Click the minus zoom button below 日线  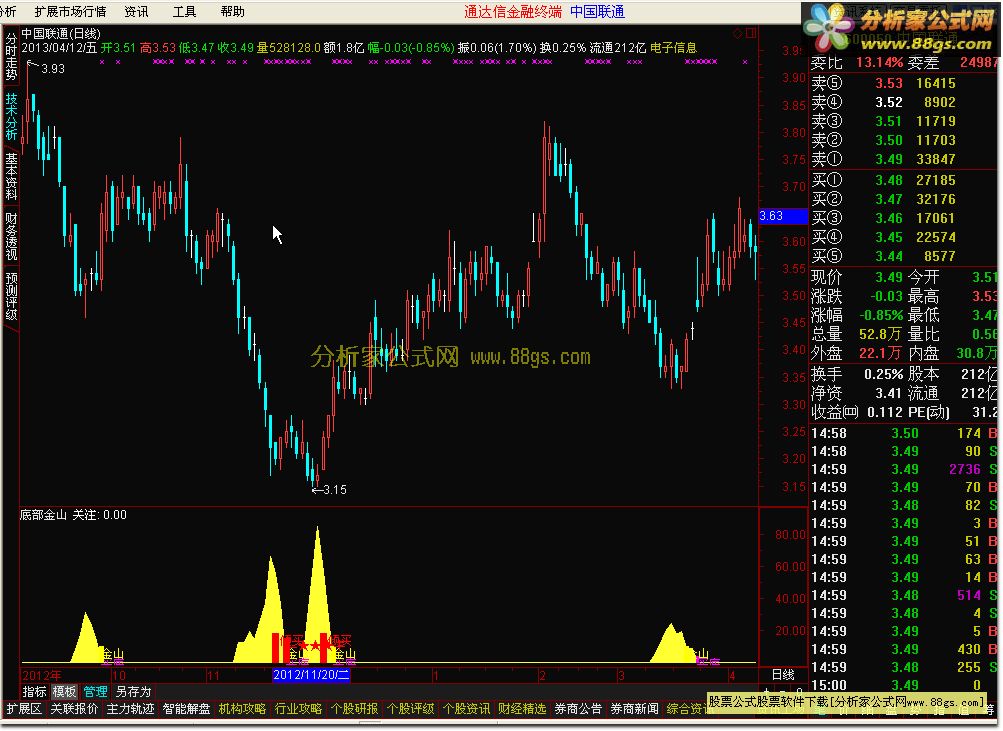pyautogui.click(x=782, y=691)
